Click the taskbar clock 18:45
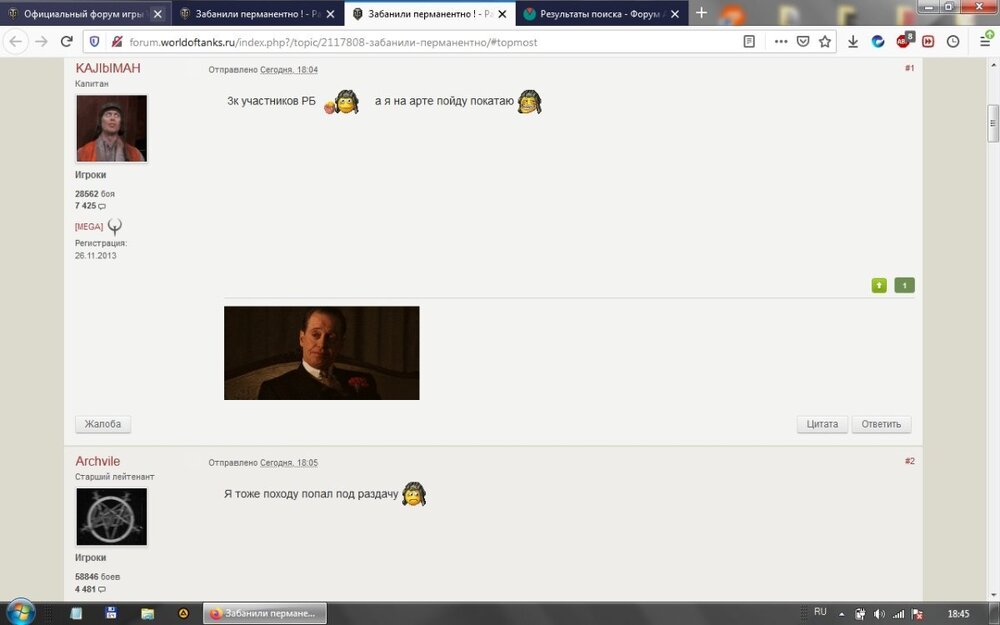 click(x=958, y=614)
